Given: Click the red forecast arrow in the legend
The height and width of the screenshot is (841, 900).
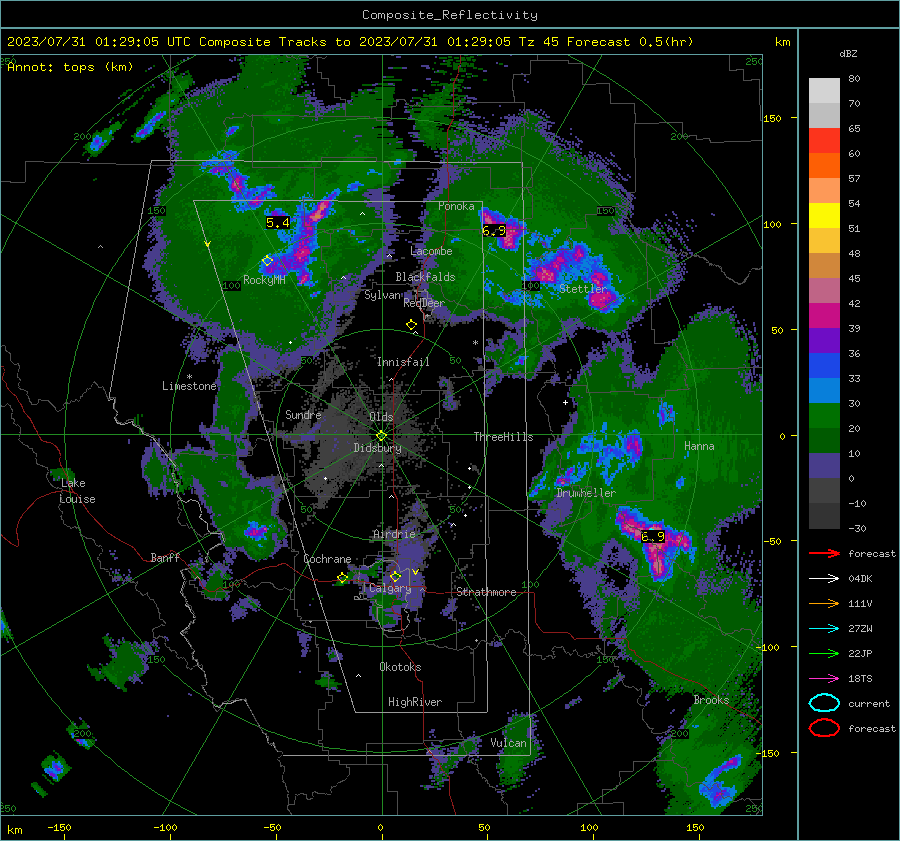Looking at the screenshot, I should [x=824, y=553].
